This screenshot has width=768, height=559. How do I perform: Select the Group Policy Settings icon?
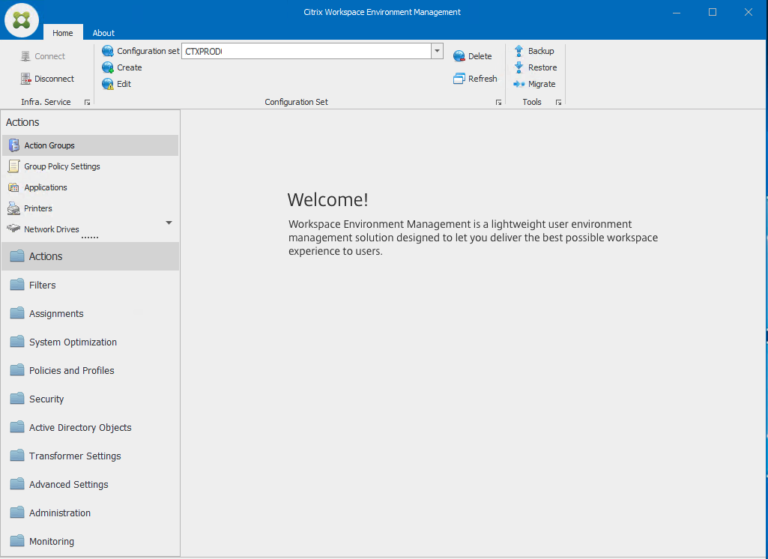click(x=14, y=166)
